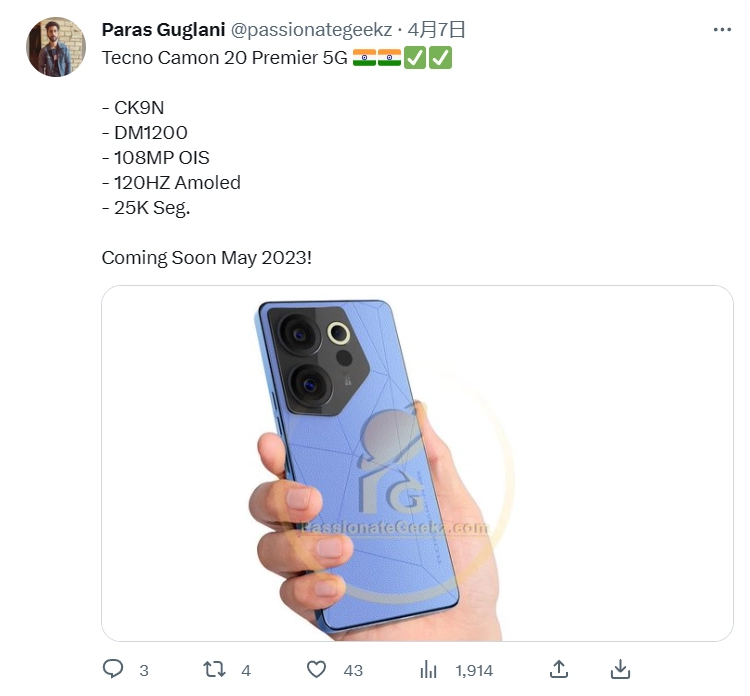Open the @passionategeekz handle link

click(311, 30)
